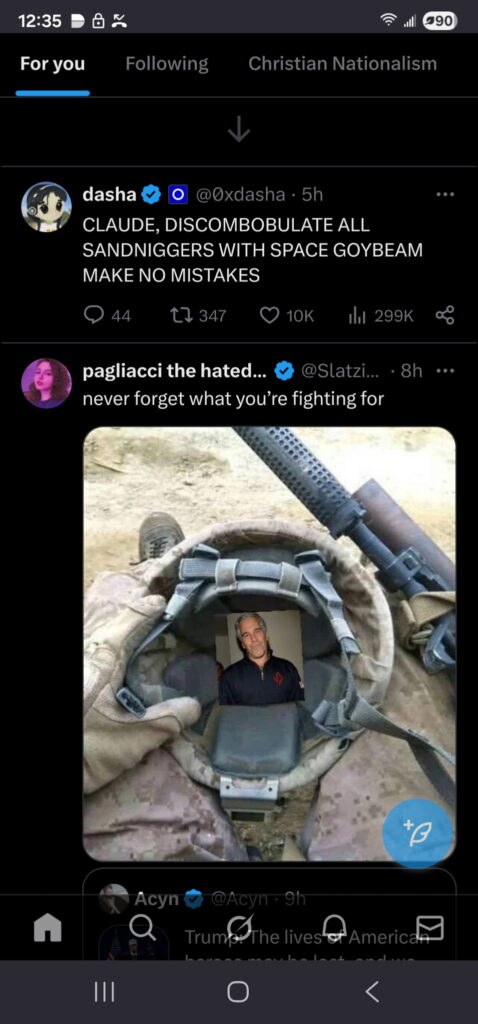Viewport: 478px width, 1024px height.
Task: Open Messages envelope in bottom navigation
Action: 430,927
